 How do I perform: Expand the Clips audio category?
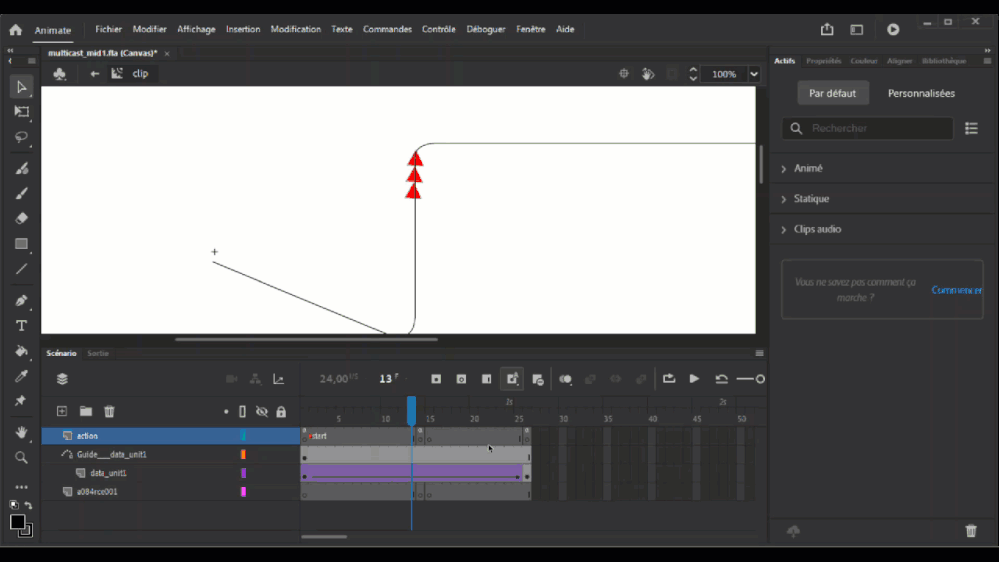pos(784,229)
